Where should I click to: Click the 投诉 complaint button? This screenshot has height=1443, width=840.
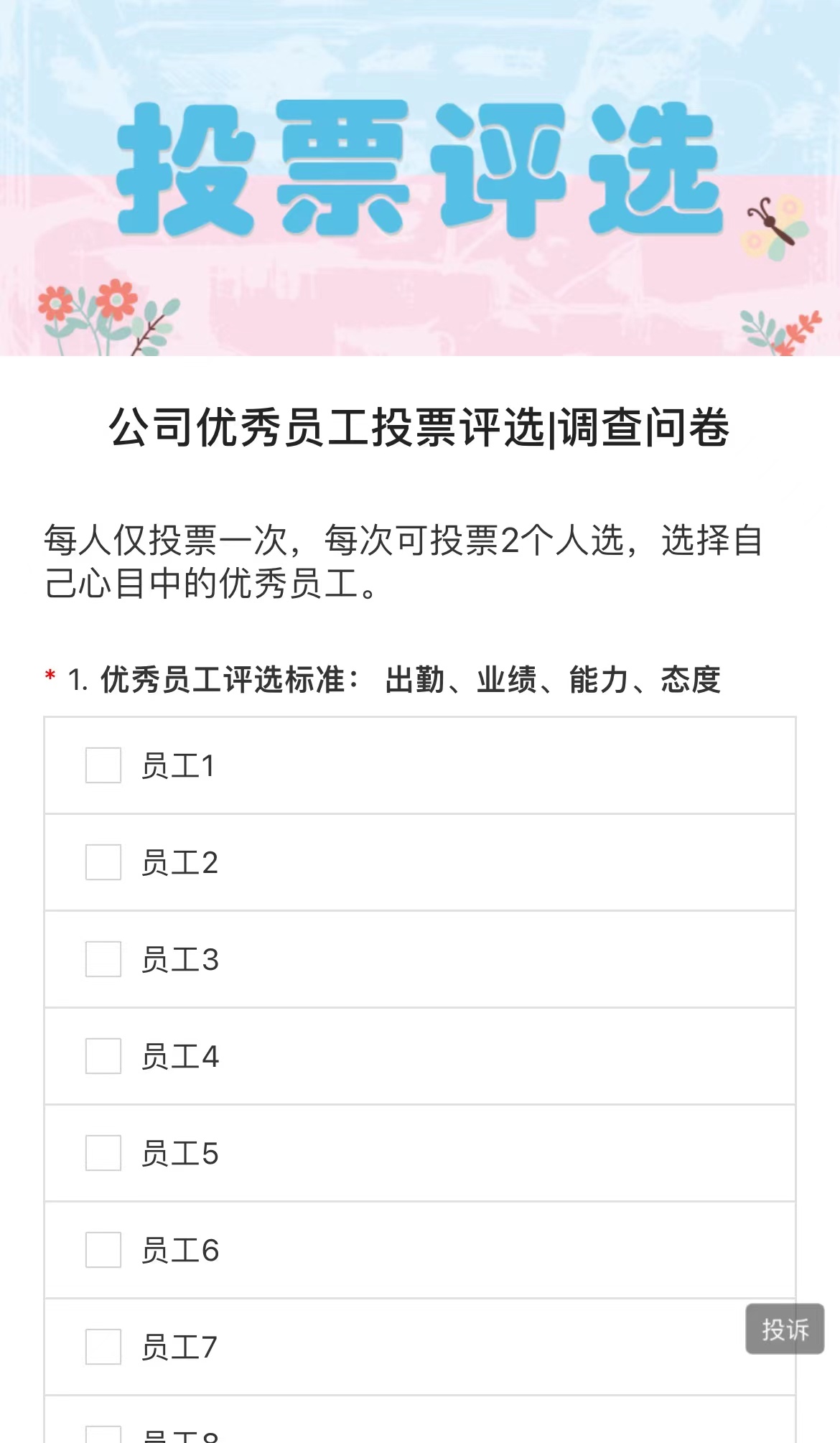tap(785, 1329)
